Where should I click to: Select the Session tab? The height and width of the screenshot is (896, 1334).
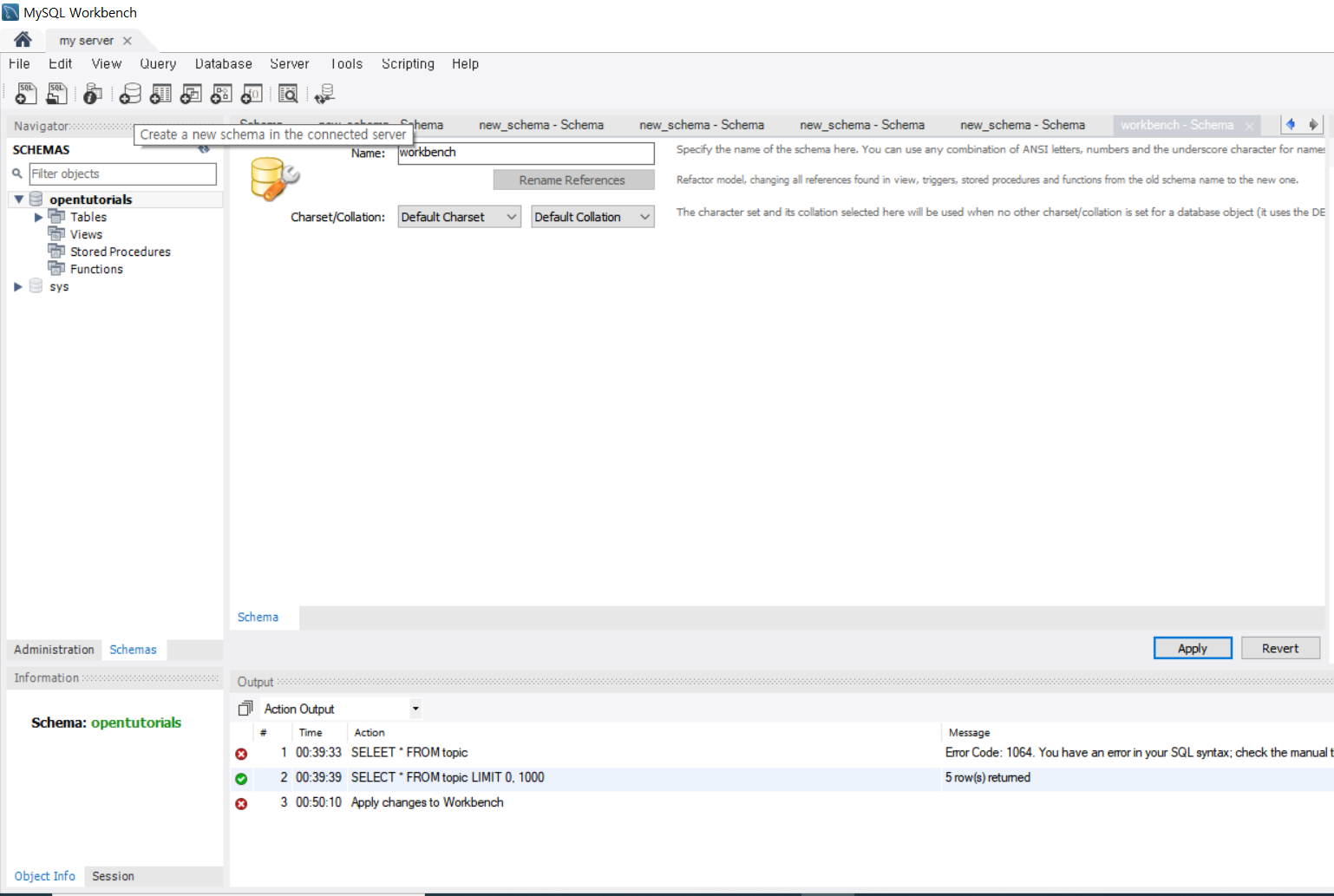tap(113, 876)
